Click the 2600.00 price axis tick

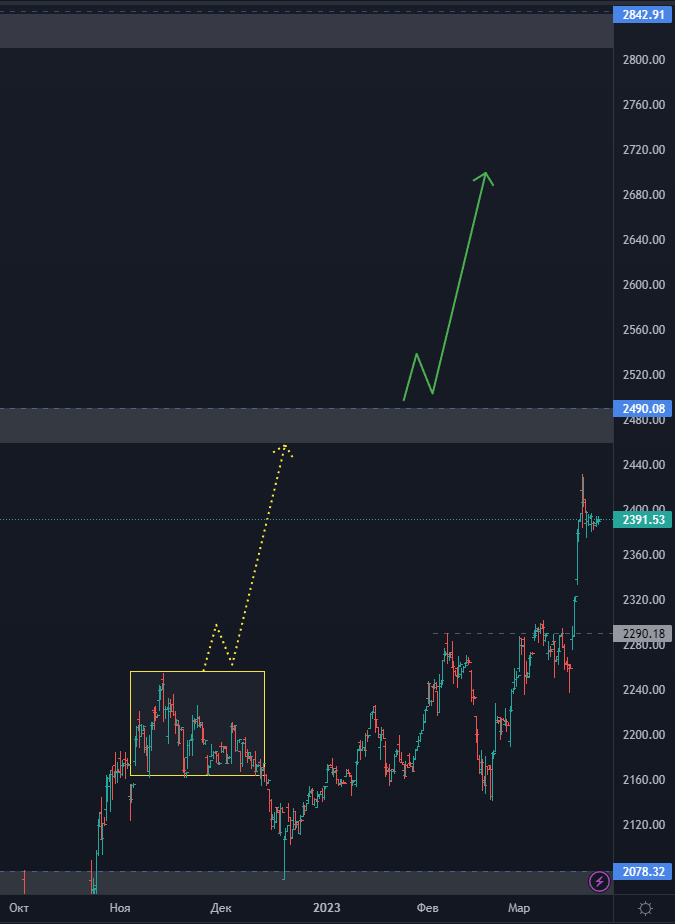(644, 285)
